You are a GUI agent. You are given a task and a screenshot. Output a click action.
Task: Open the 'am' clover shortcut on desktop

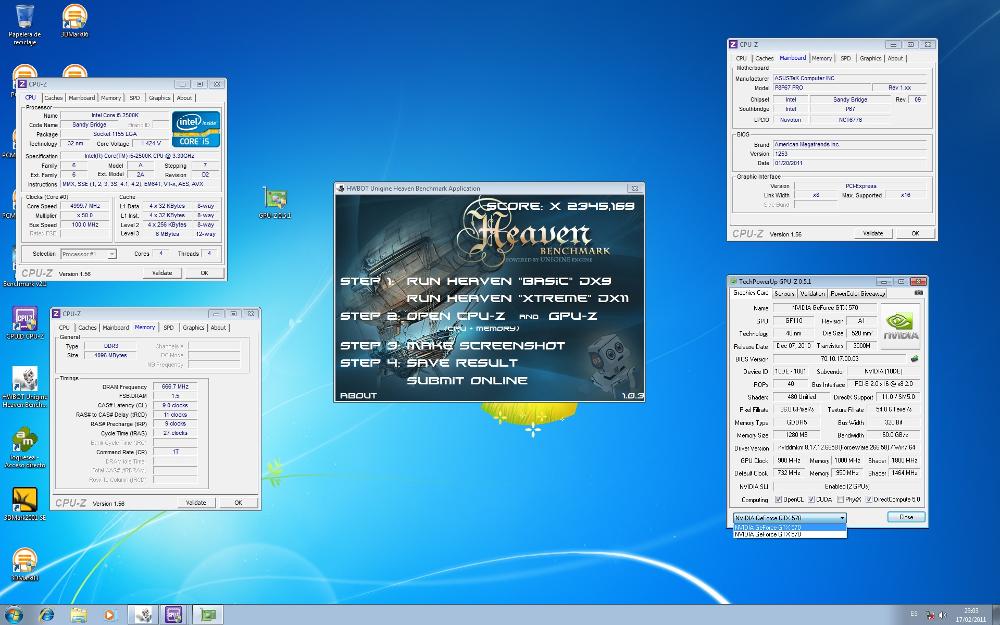click(x=25, y=447)
